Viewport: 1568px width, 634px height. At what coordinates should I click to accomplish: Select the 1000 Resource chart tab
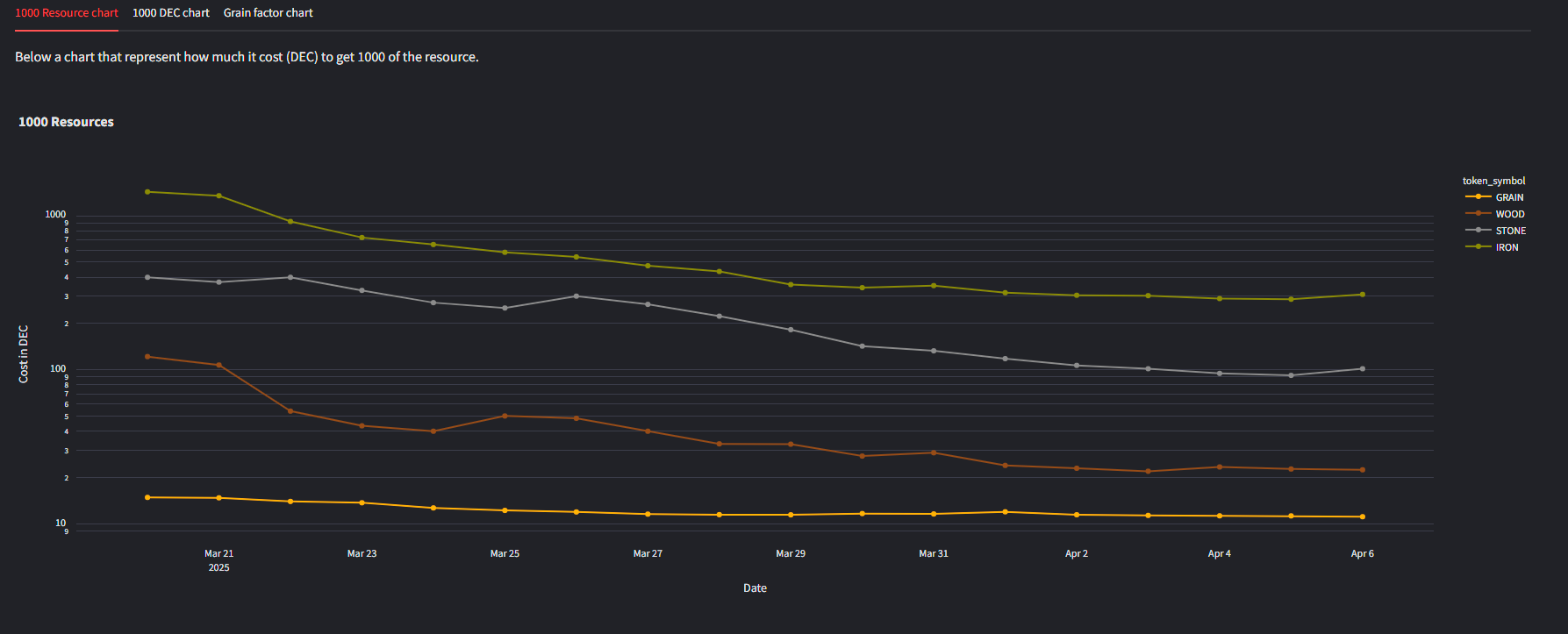[x=67, y=13]
